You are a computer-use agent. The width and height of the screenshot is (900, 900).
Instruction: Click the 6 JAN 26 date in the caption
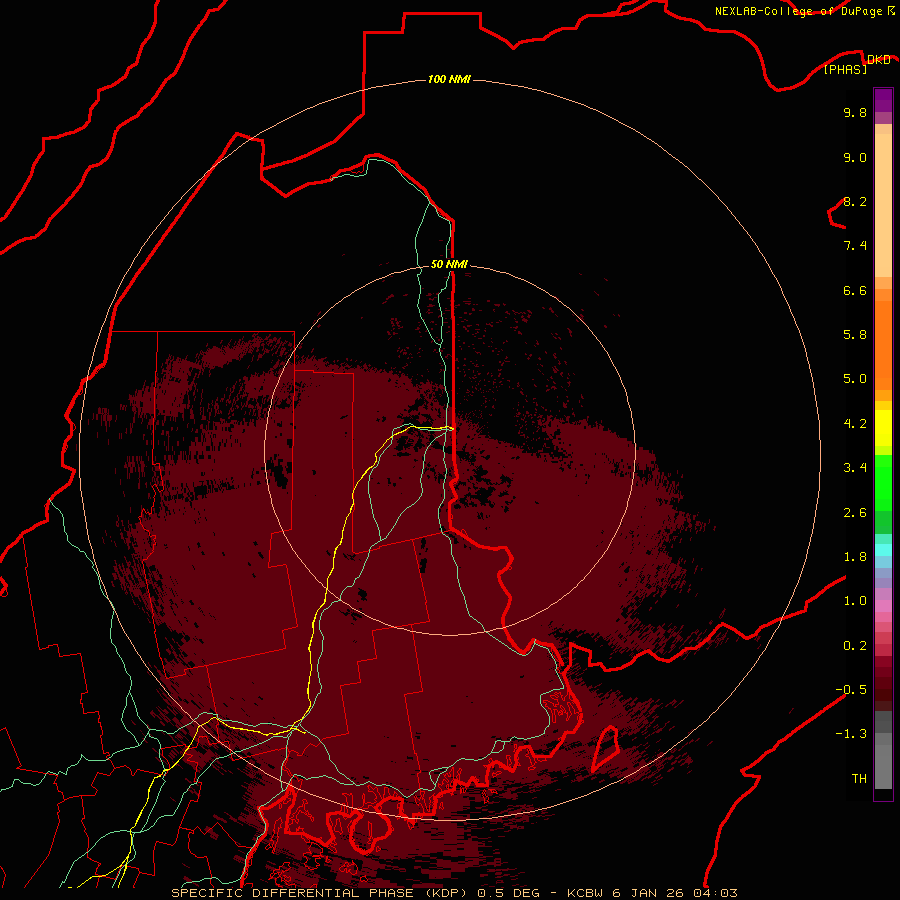(x=650, y=893)
